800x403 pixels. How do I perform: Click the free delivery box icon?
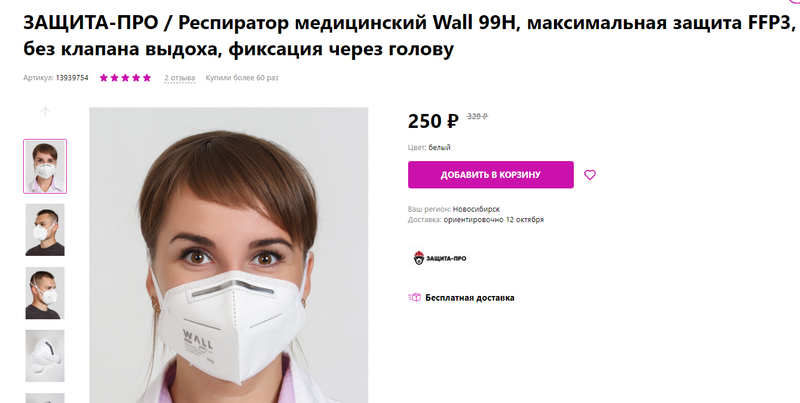pos(414,297)
